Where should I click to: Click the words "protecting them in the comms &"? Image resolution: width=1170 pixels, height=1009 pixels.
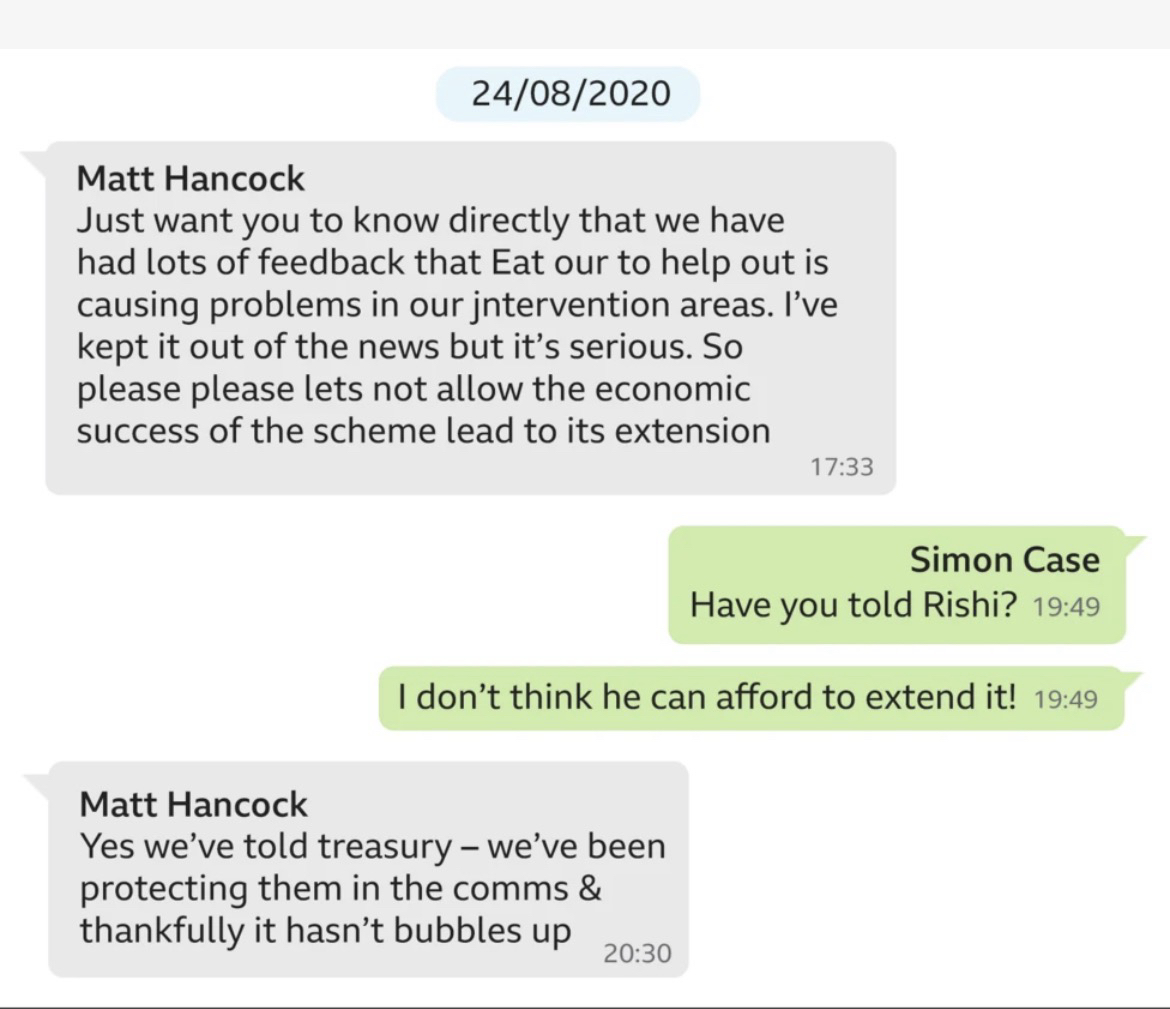341,888
